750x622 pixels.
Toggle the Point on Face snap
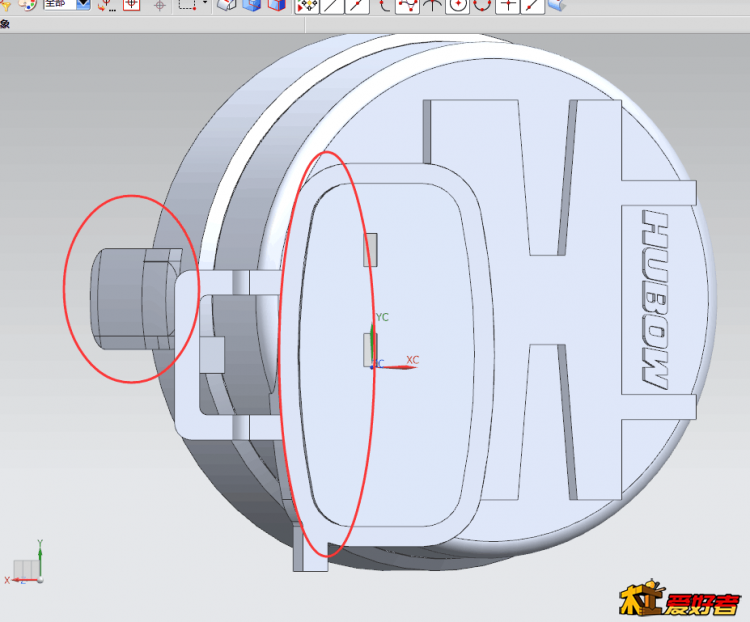point(557,6)
